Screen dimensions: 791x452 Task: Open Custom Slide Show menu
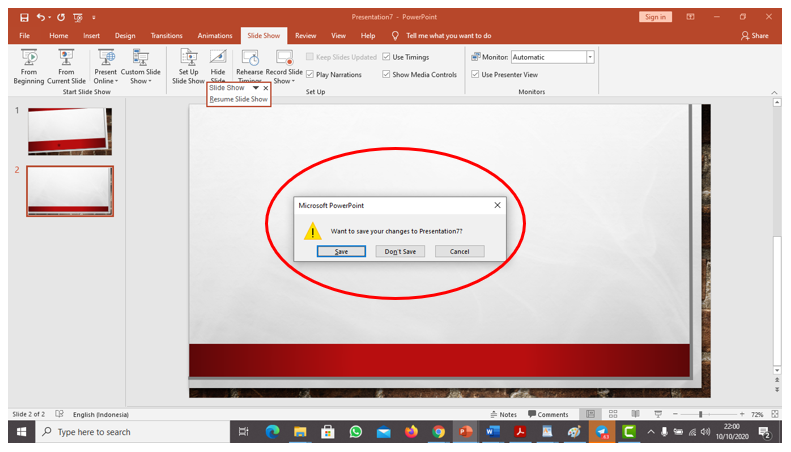140,67
